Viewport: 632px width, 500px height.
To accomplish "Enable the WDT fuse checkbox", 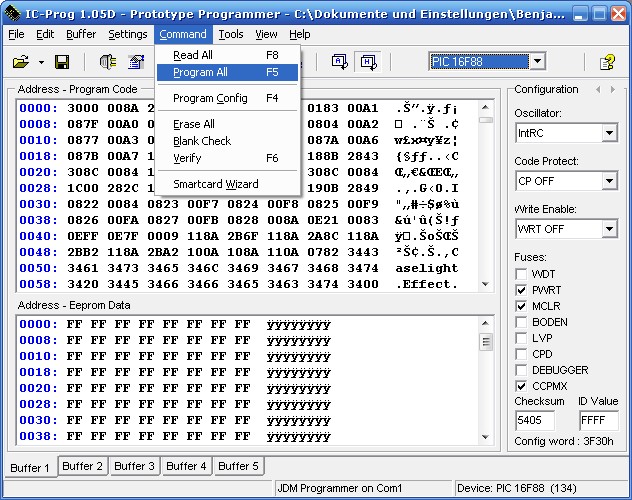I will click(x=521, y=274).
